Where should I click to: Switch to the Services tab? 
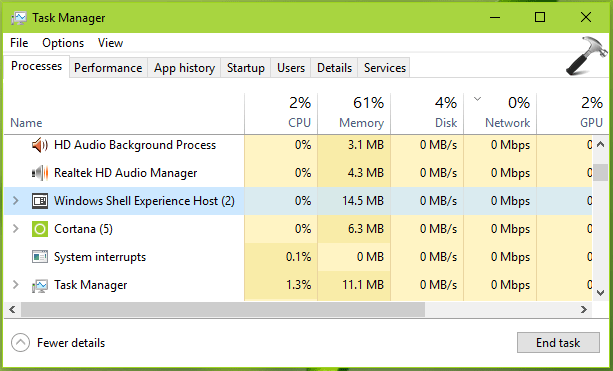point(385,68)
